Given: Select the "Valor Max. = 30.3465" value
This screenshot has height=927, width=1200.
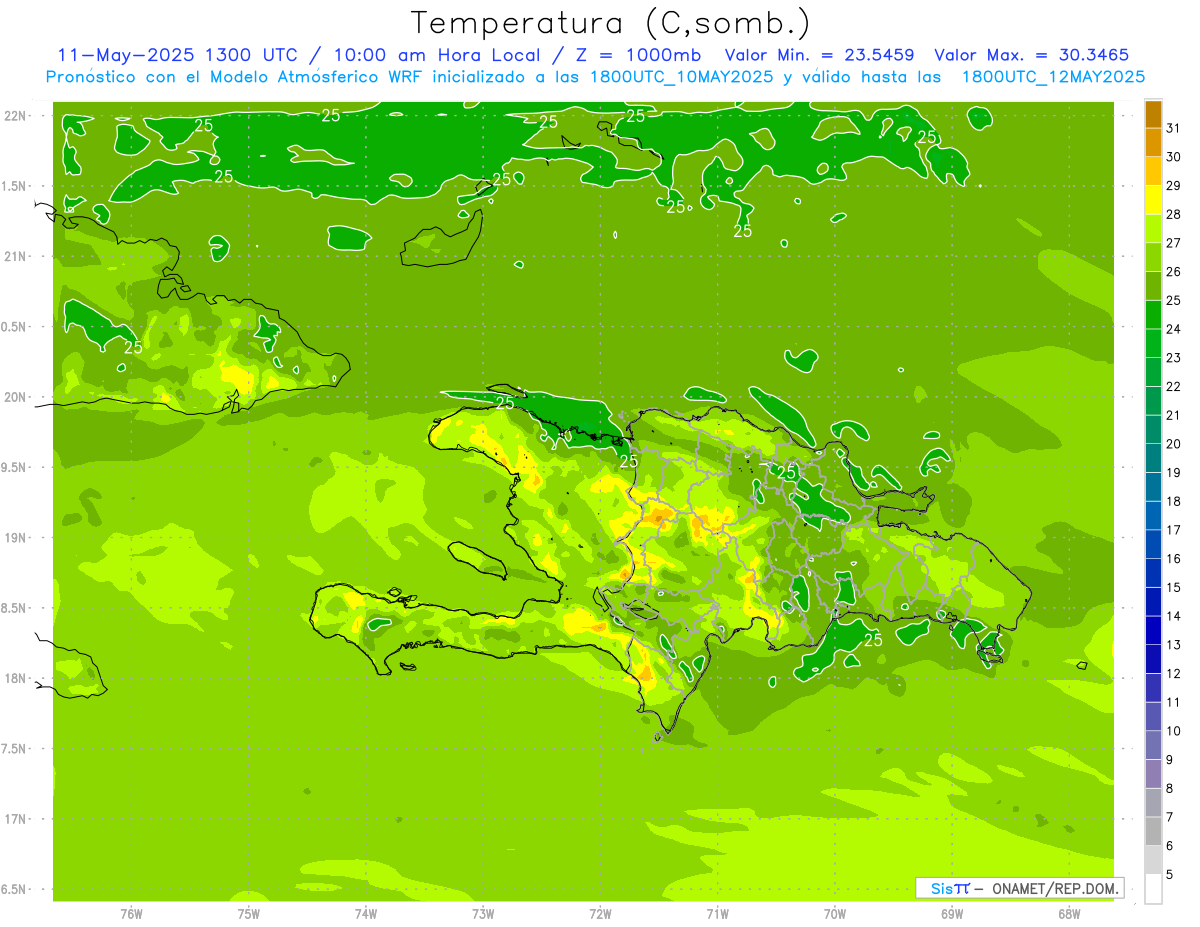Looking at the screenshot, I should click(x=1032, y=55).
